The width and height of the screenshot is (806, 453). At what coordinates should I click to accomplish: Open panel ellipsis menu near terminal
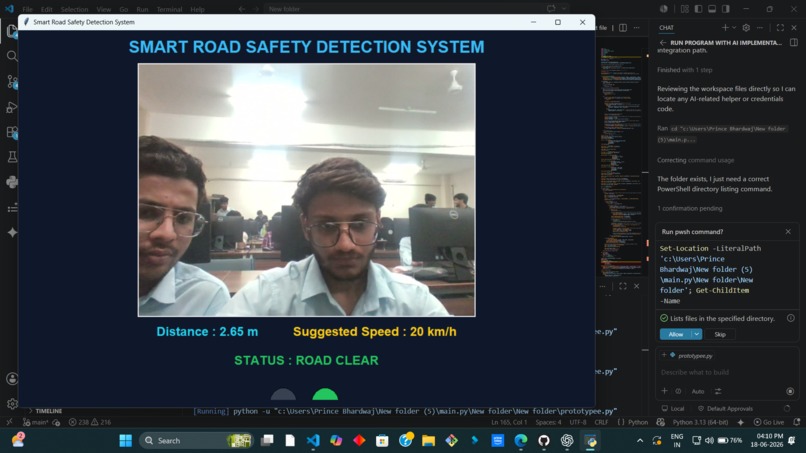coord(602,286)
